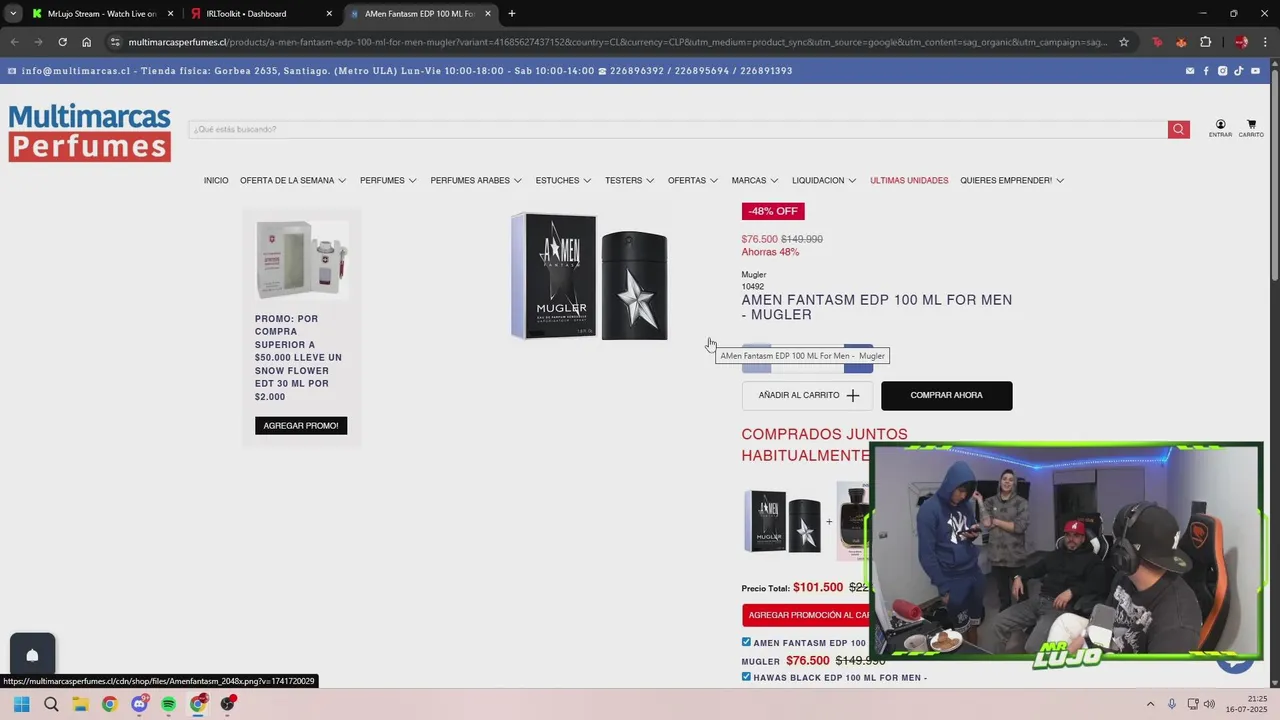Open Discord from the taskbar

[139, 704]
